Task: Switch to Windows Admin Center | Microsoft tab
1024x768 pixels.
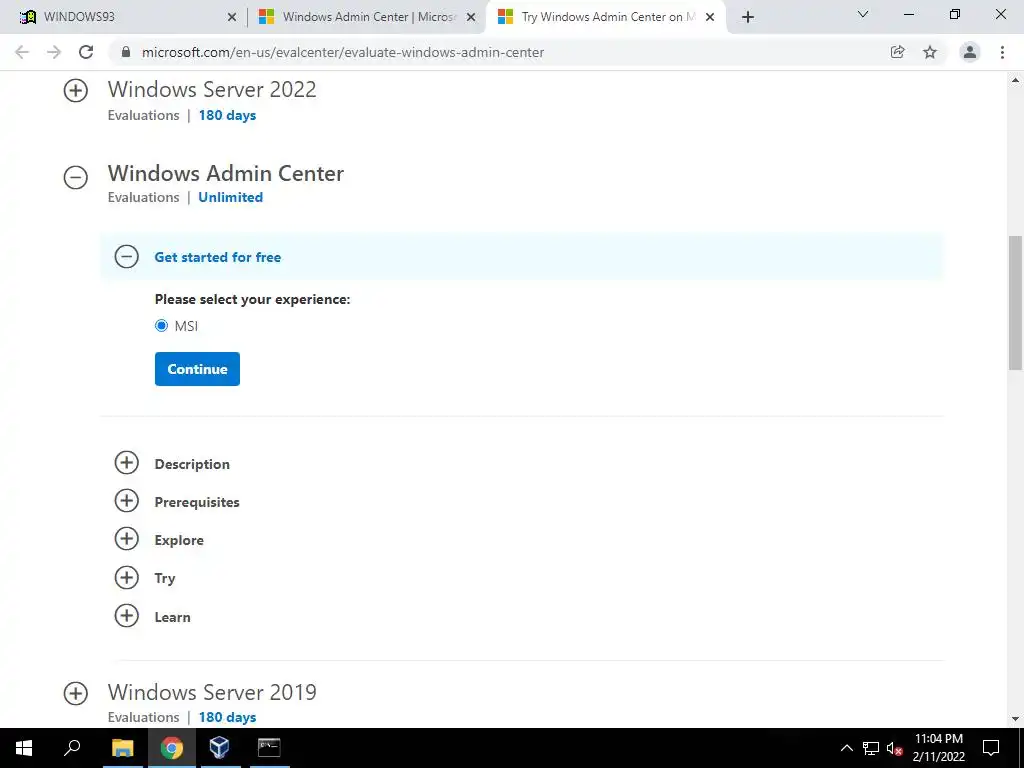Action: pyautogui.click(x=366, y=17)
